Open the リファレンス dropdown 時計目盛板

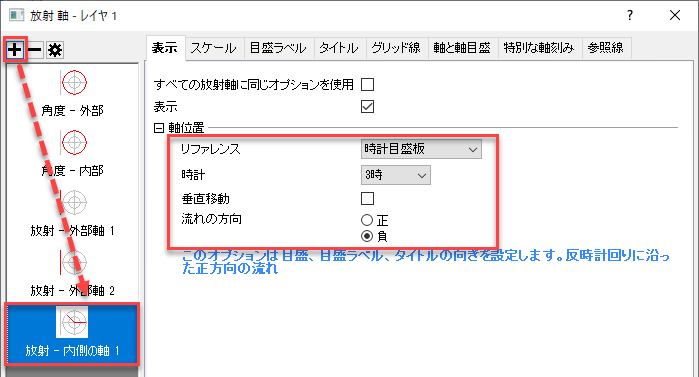pos(421,149)
